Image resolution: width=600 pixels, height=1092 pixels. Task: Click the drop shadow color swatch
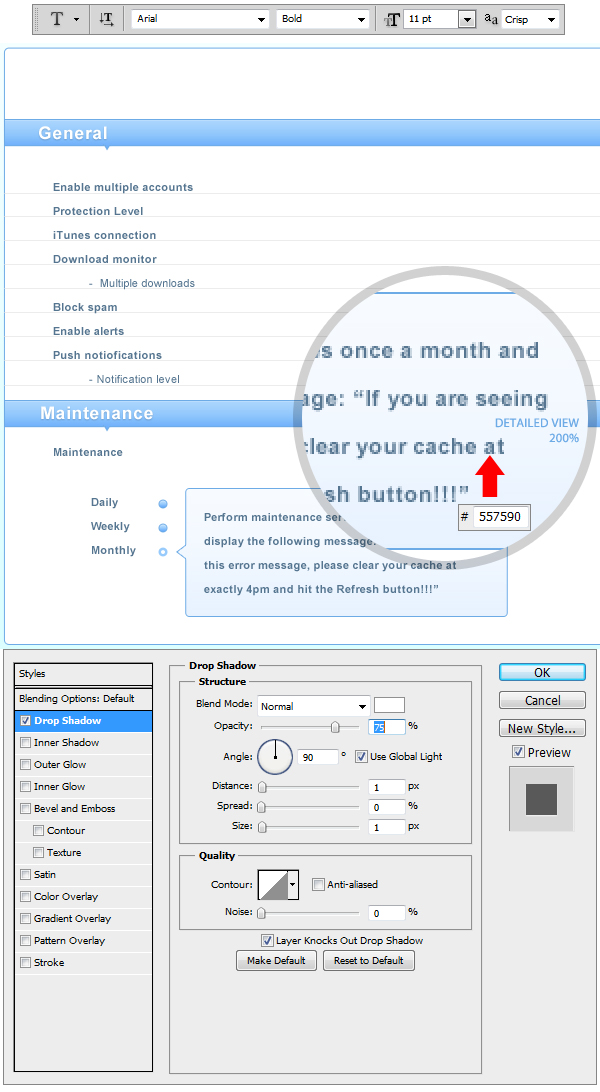point(389,705)
